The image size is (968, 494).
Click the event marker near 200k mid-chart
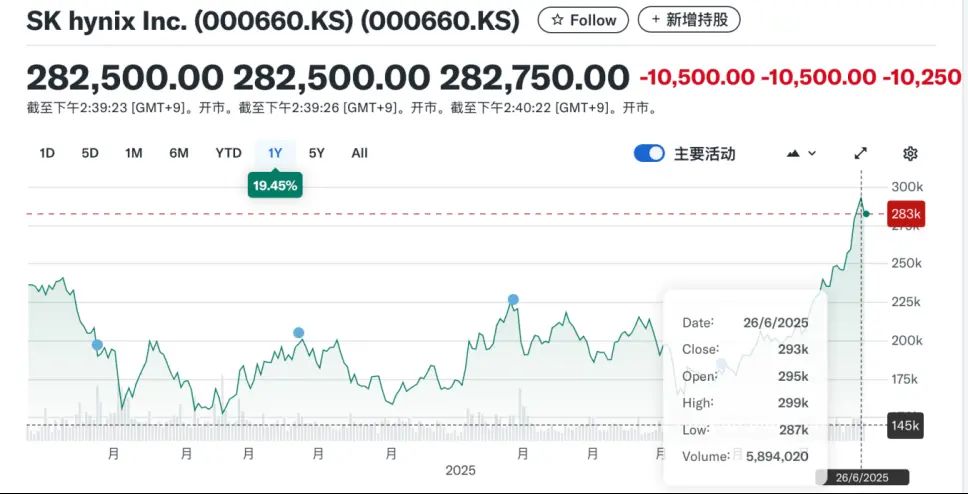tap(298, 333)
